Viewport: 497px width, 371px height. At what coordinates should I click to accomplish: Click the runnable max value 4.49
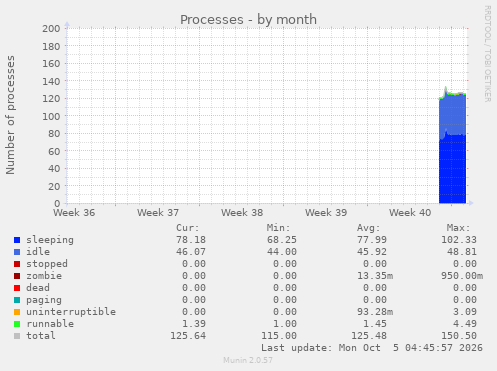pyautogui.click(x=465, y=324)
